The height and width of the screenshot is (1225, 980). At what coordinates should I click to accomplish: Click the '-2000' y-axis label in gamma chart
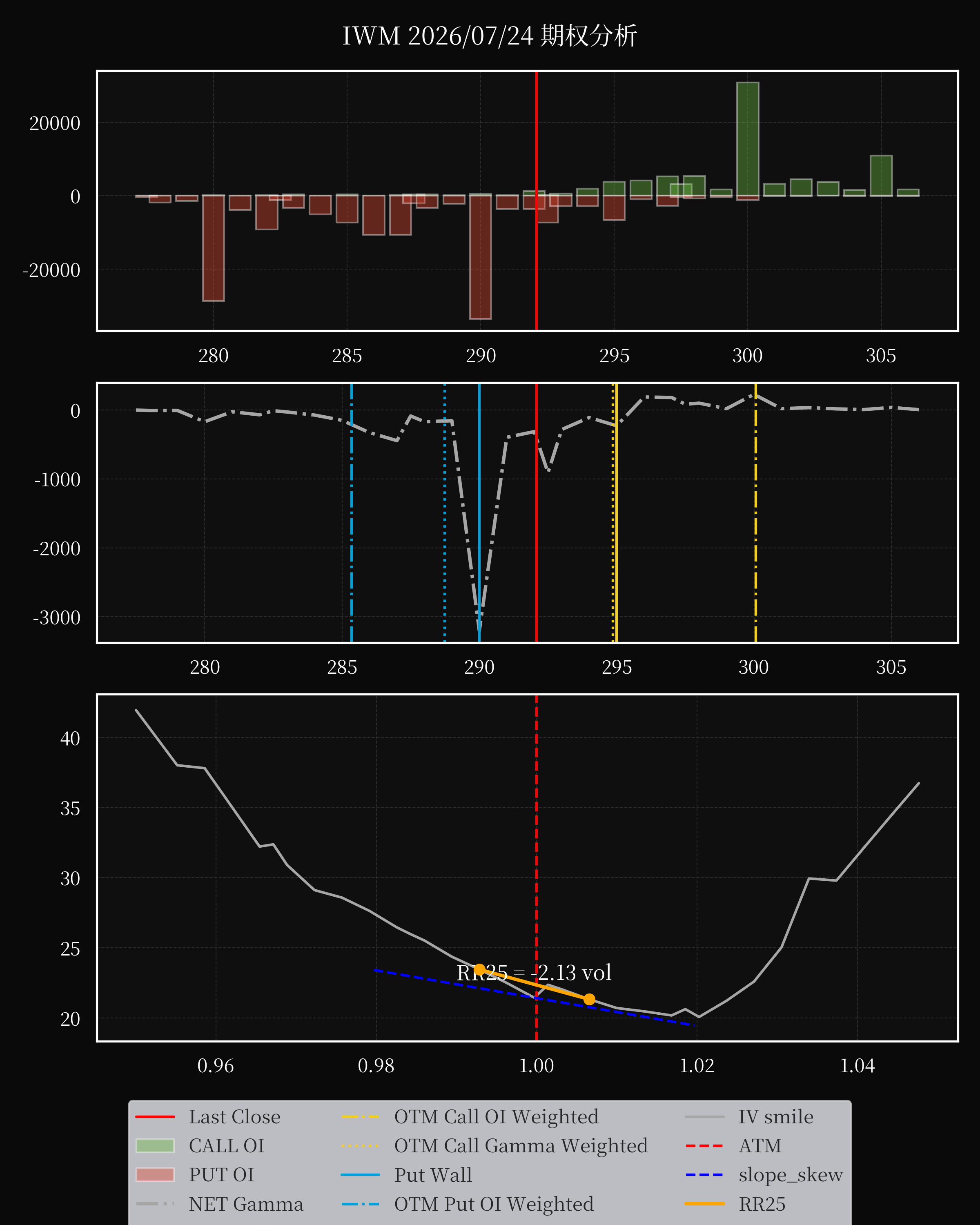pyautogui.click(x=57, y=549)
